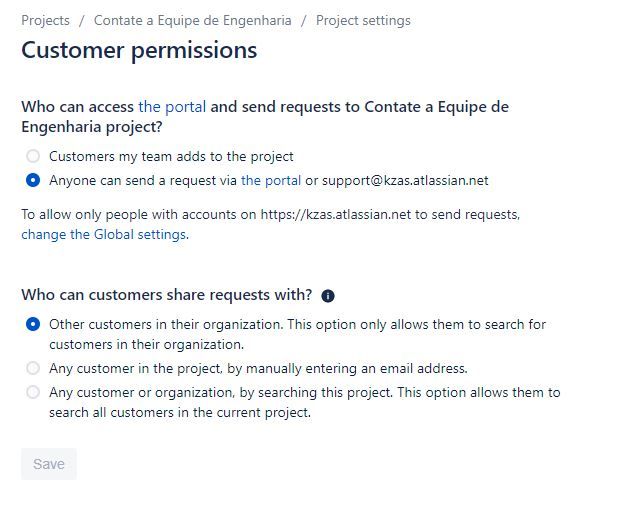Click 'search all customers in the current project' text
The width and height of the screenshot is (630, 507).
point(180,413)
